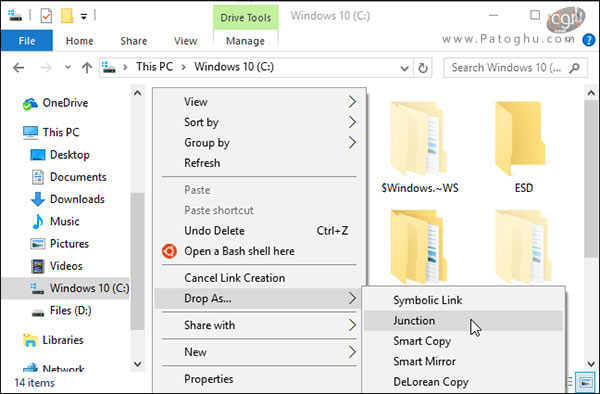This screenshot has width=600, height=394.
Task: Select OneDrive in the navigation pane
Action: [65, 103]
